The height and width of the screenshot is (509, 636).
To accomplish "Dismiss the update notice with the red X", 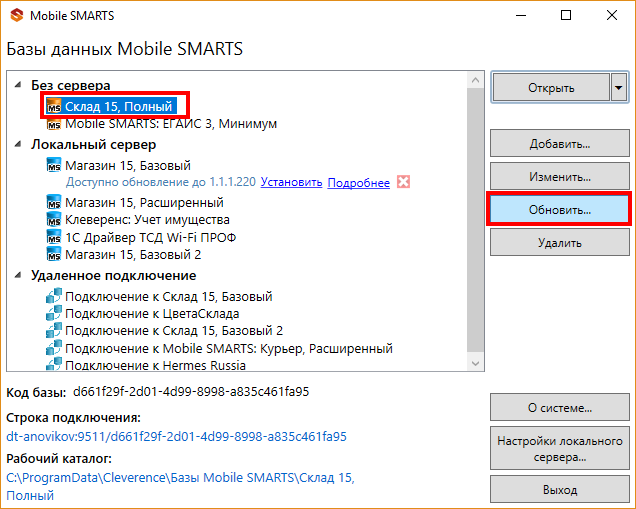I will (x=403, y=182).
